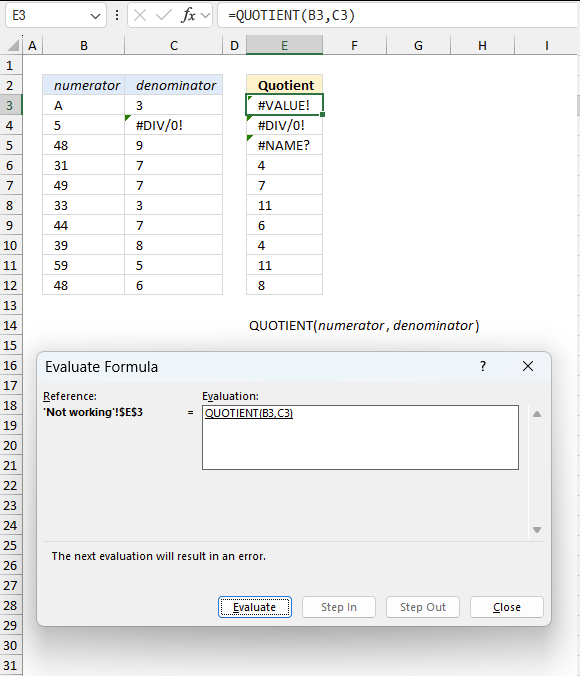Click the formula bar options dots icon
The width and height of the screenshot is (580, 676).
pos(117,16)
